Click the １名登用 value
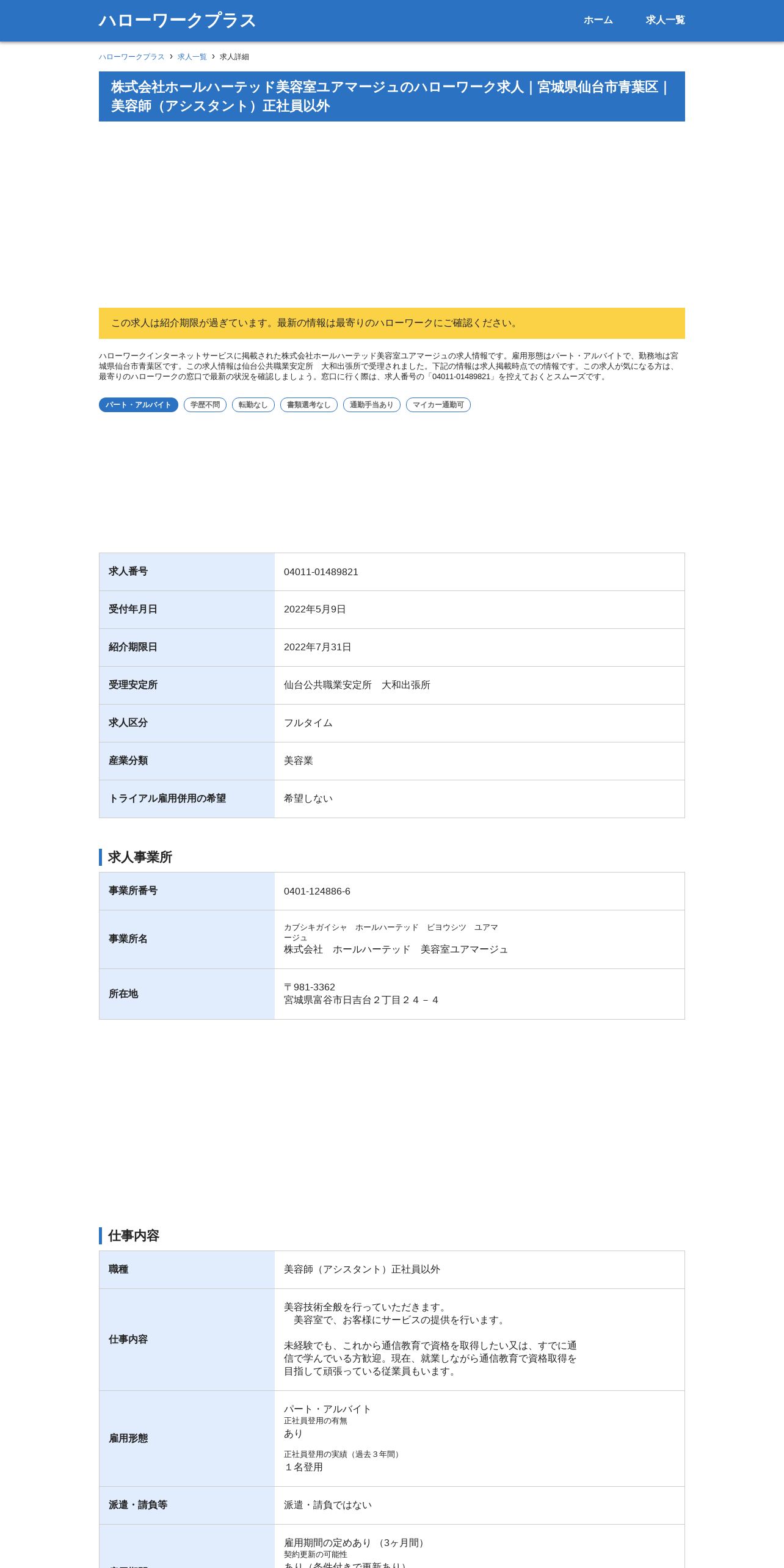The image size is (784, 1568). [303, 1467]
